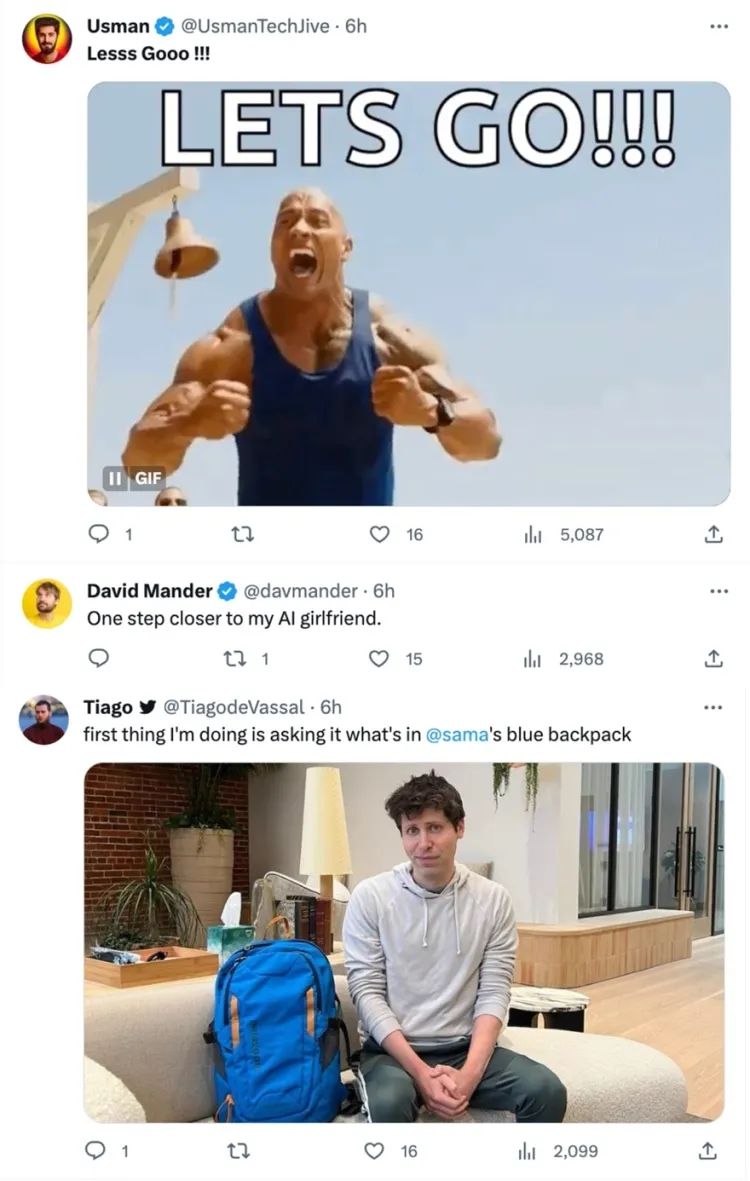Open more options on Usman's tweet
The height and width of the screenshot is (1181, 750).
(x=718, y=26)
